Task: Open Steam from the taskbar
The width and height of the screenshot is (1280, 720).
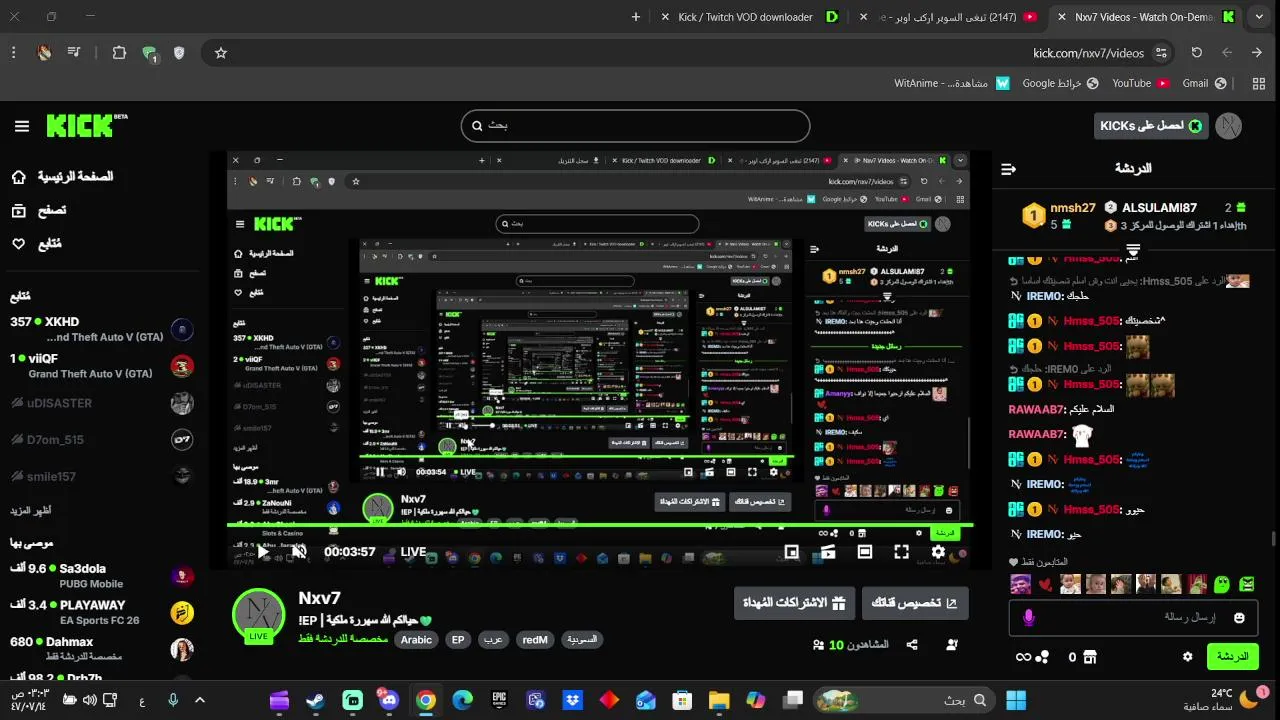Action: 315,700
